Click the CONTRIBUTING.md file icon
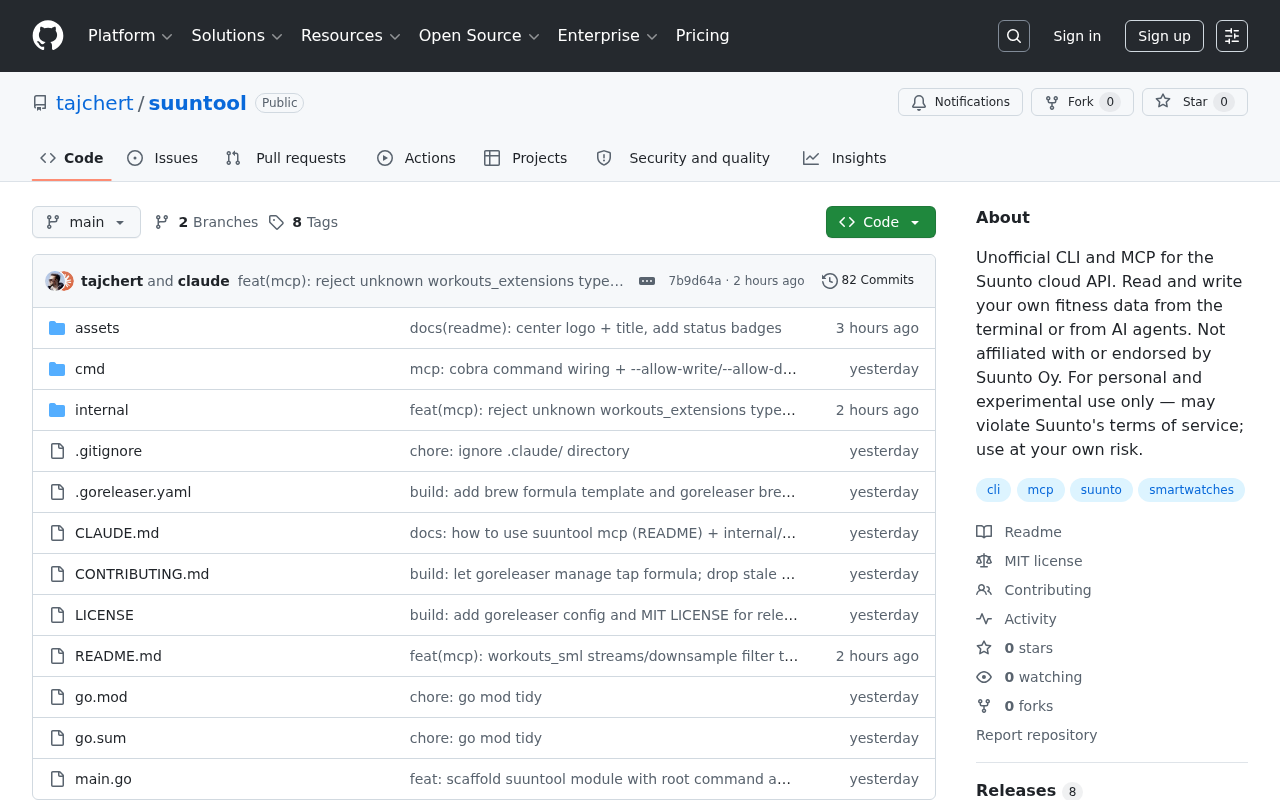The height and width of the screenshot is (800, 1280). 57,574
